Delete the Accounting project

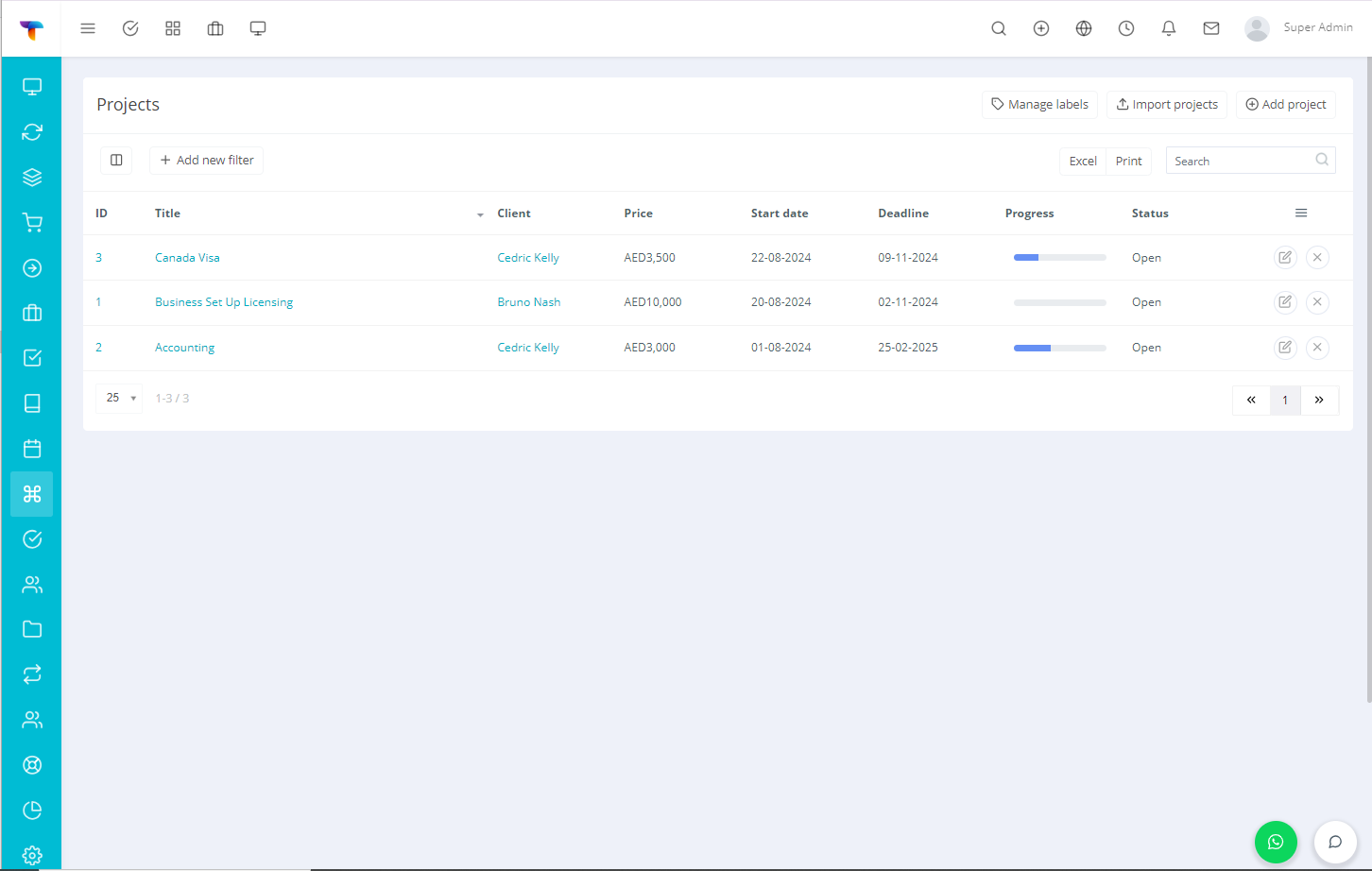click(1317, 348)
